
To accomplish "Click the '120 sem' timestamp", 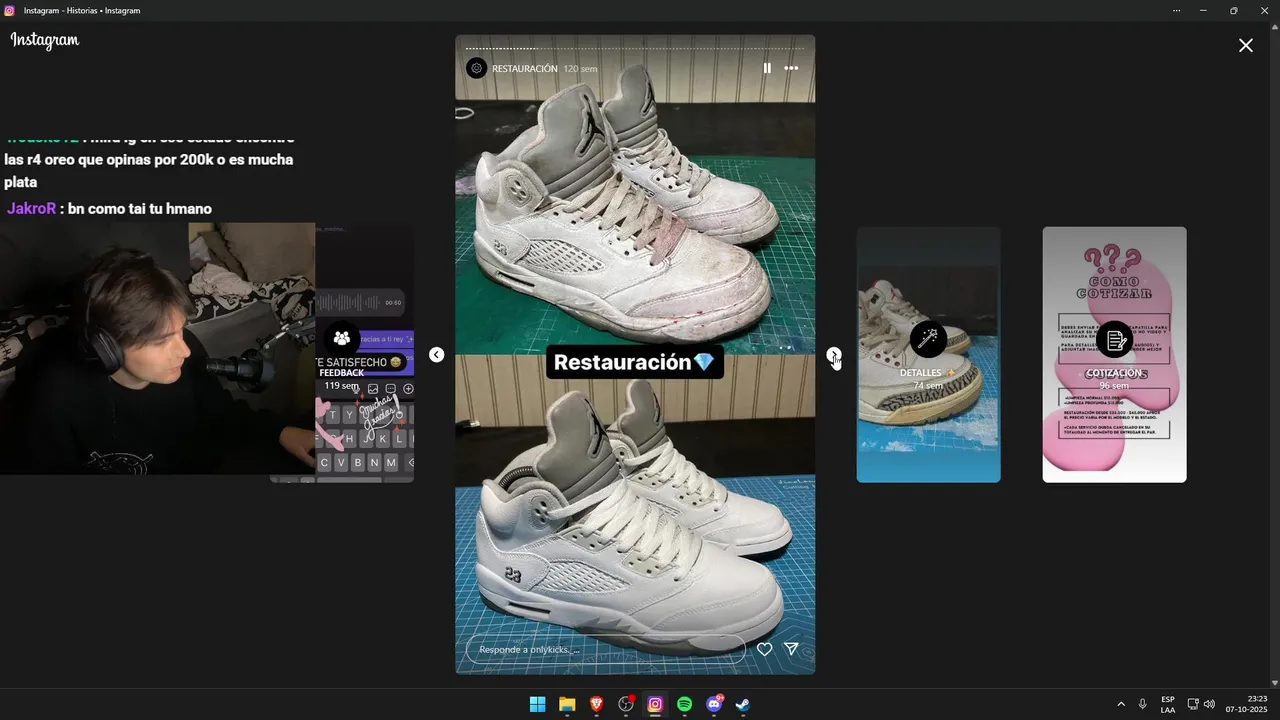I will (x=580, y=69).
